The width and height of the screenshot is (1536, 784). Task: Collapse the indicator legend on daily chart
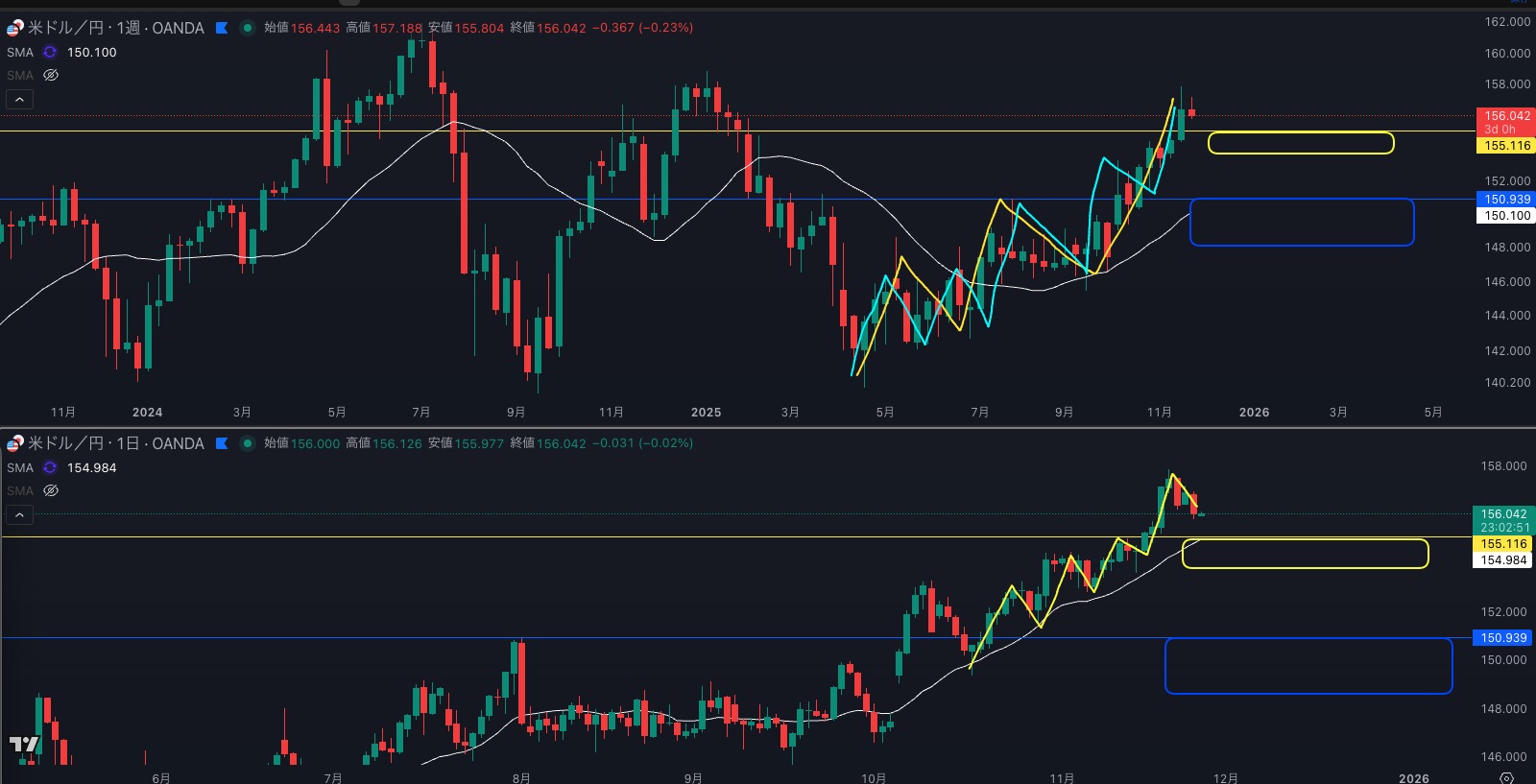(x=19, y=515)
